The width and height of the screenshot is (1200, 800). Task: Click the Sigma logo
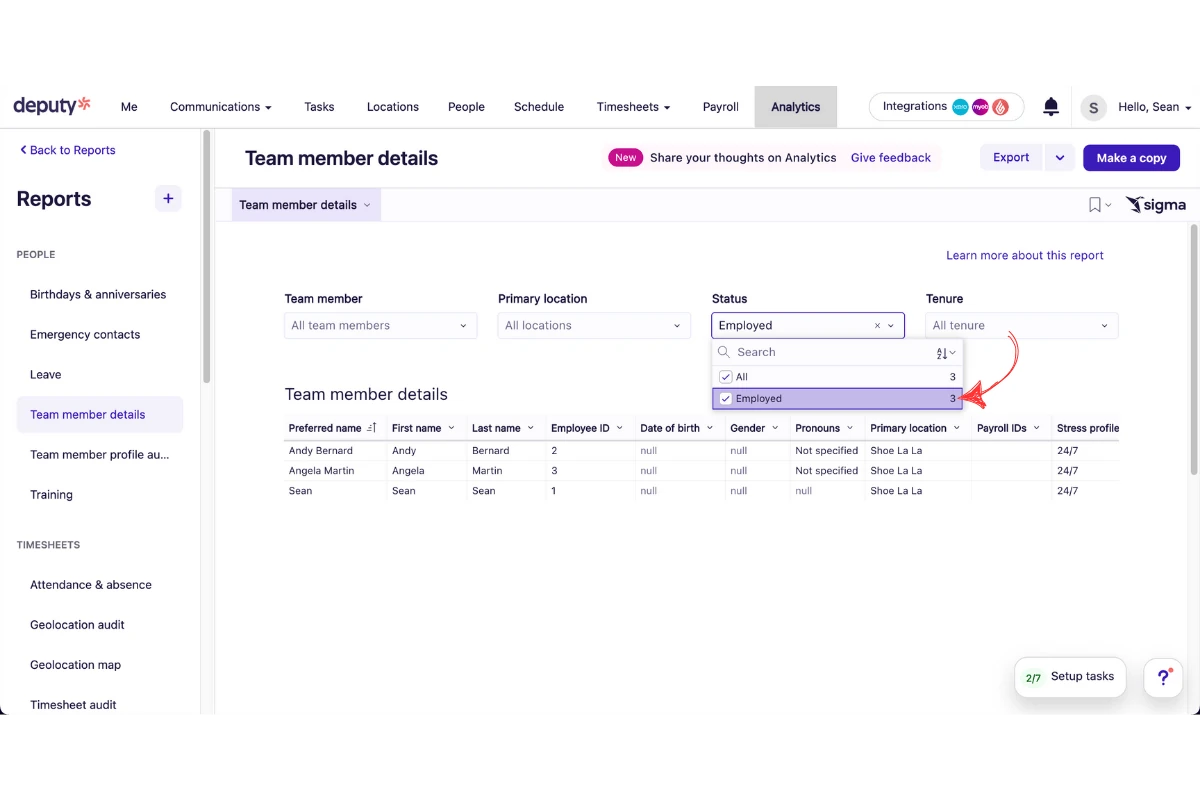click(x=1156, y=205)
